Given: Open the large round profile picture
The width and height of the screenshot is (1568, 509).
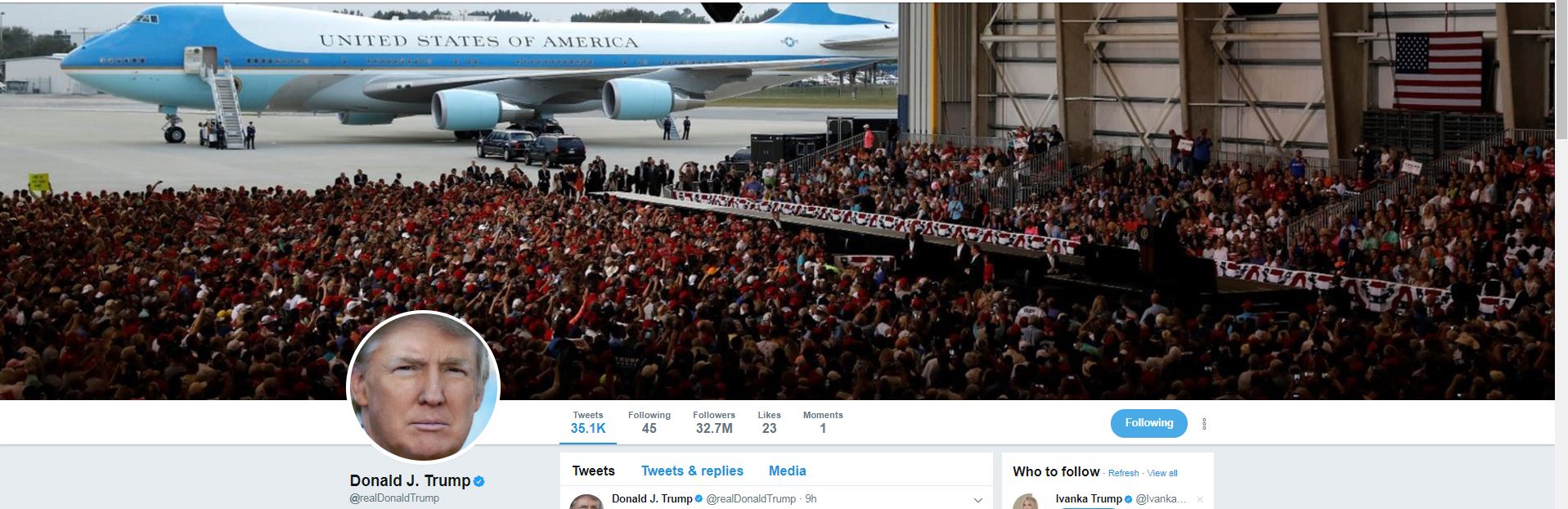Looking at the screenshot, I should tap(424, 386).
